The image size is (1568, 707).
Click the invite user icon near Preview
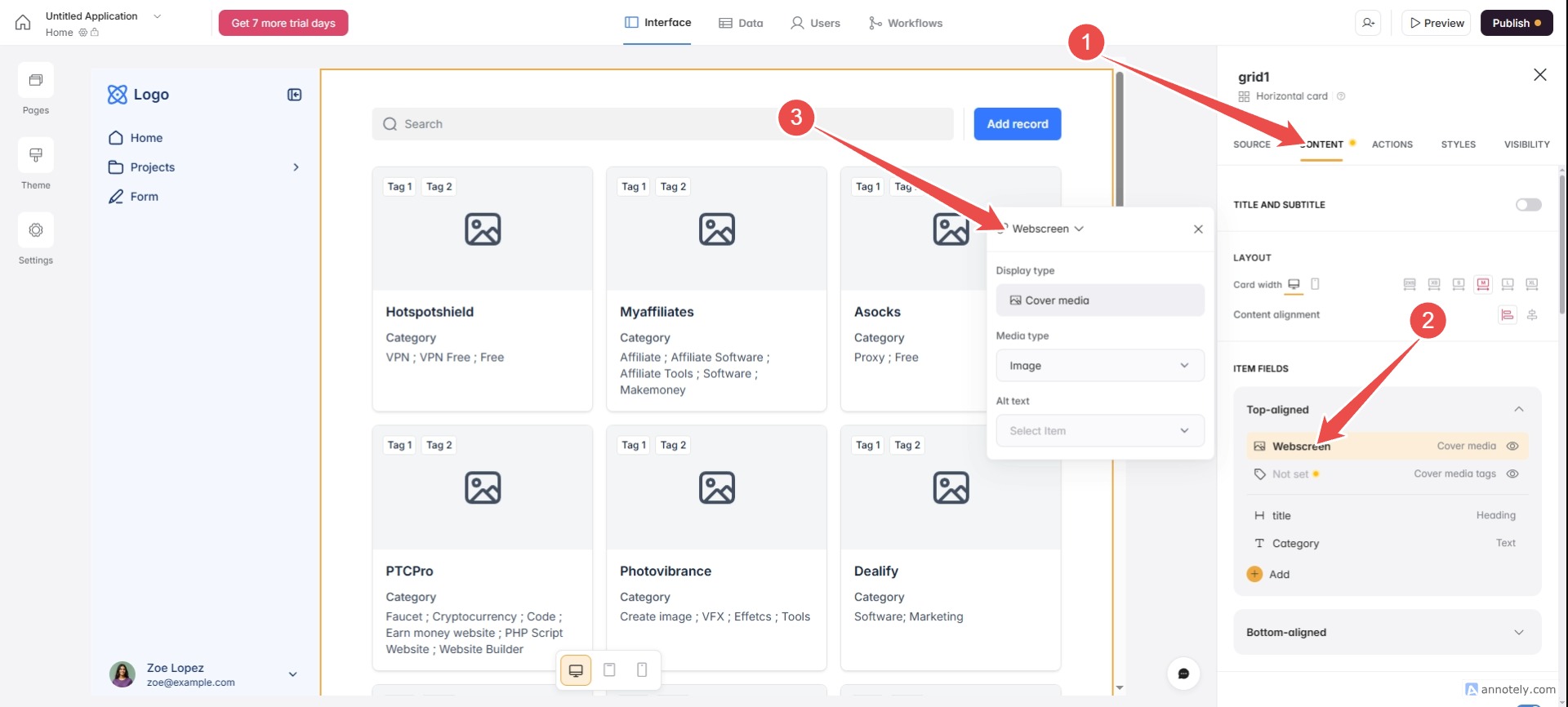point(1369,23)
